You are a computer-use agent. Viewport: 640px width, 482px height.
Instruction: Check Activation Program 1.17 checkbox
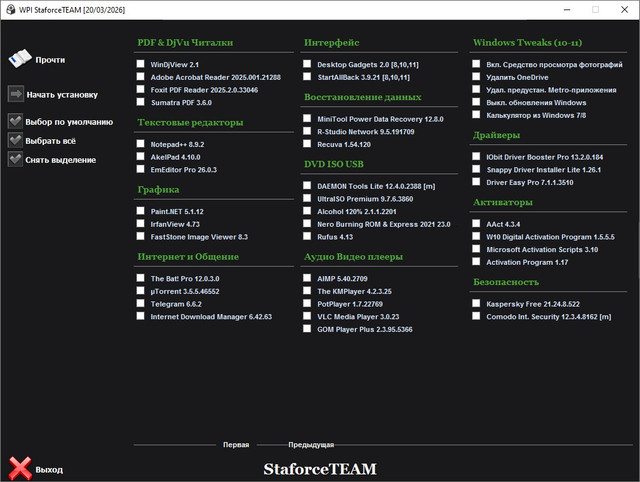click(x=476, y=261)
